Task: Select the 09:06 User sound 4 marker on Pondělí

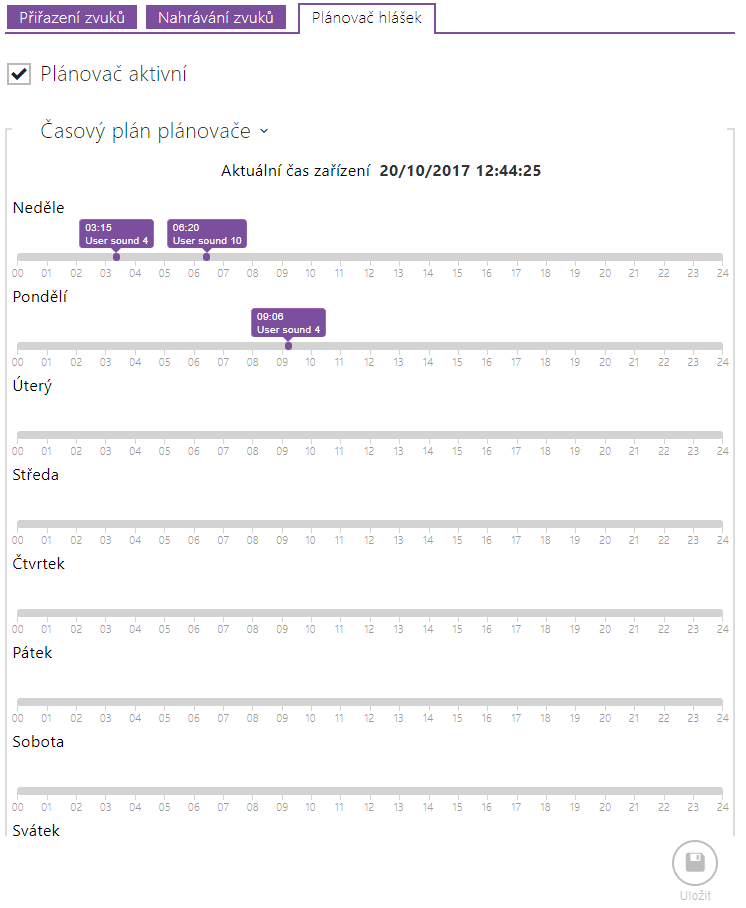Action: coord(288,323)
